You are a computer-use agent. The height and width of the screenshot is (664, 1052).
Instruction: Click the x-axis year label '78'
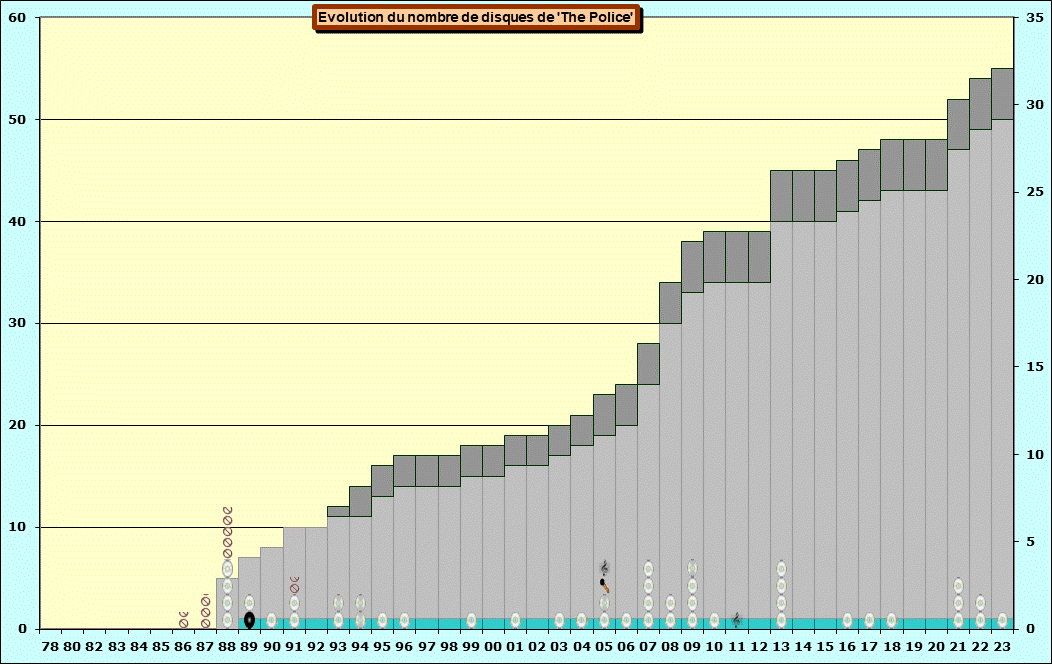tap(50, 647)
